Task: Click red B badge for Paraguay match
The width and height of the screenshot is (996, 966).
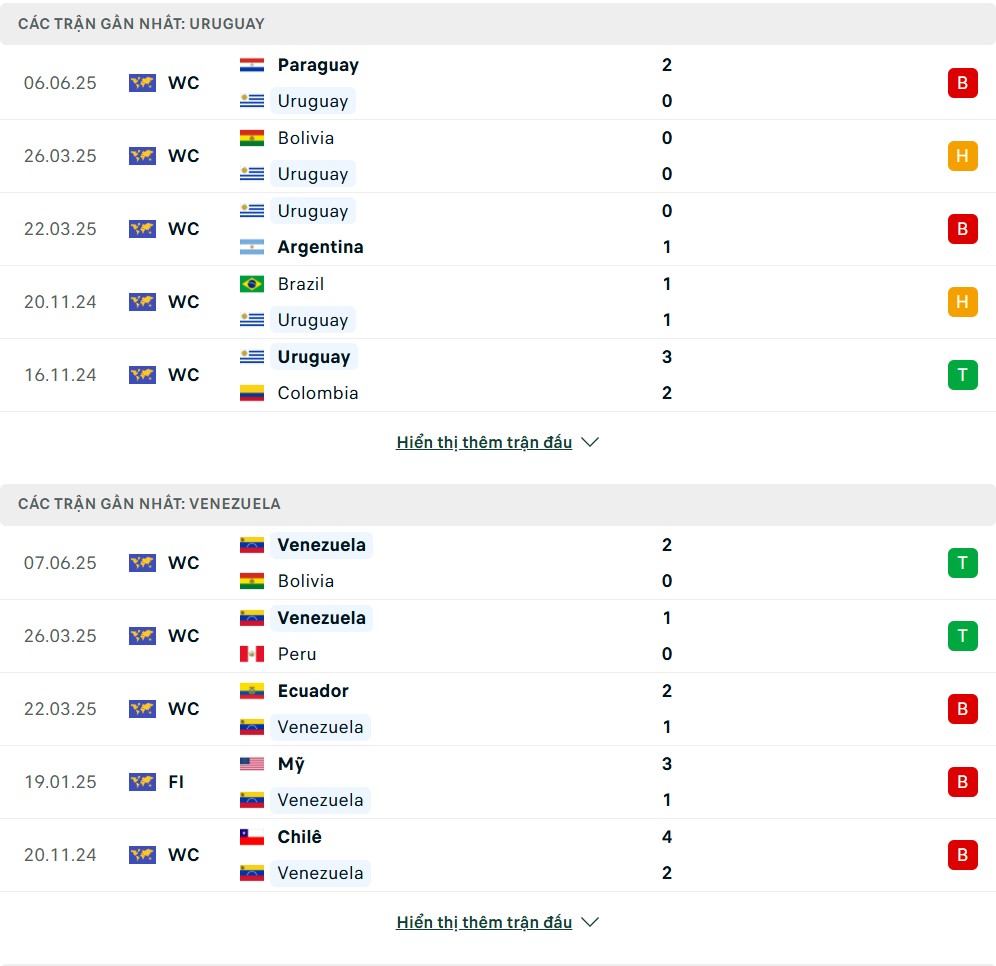Action: pos(962,83)
